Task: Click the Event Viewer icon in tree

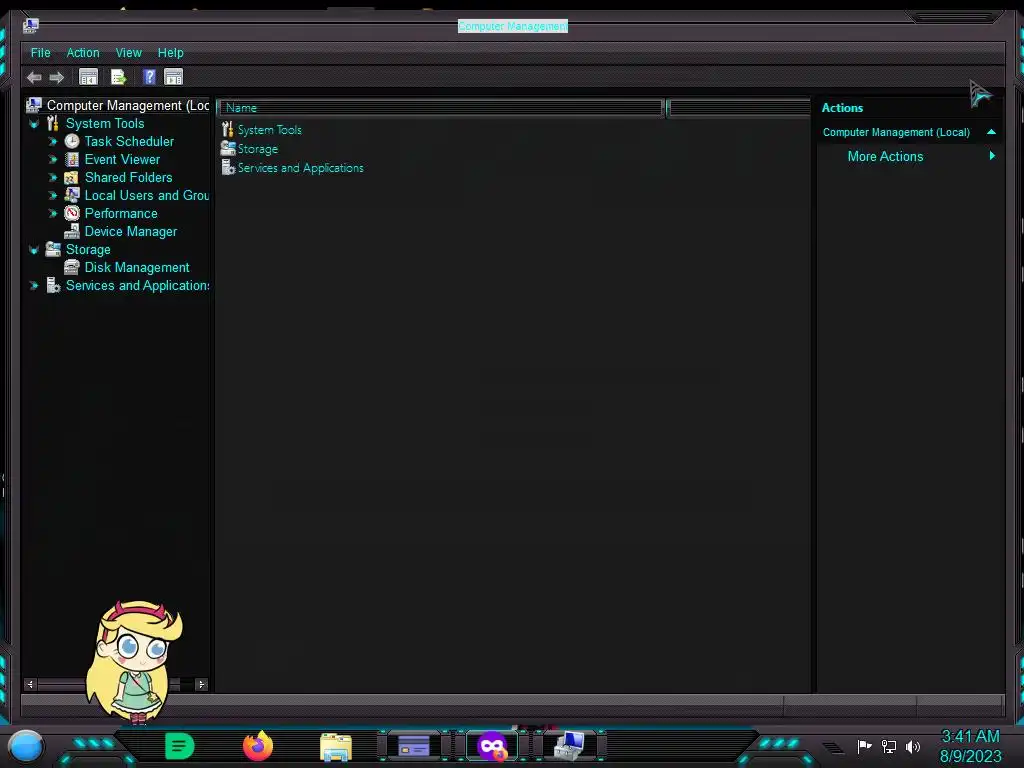Action: click(x=72, y=159)
